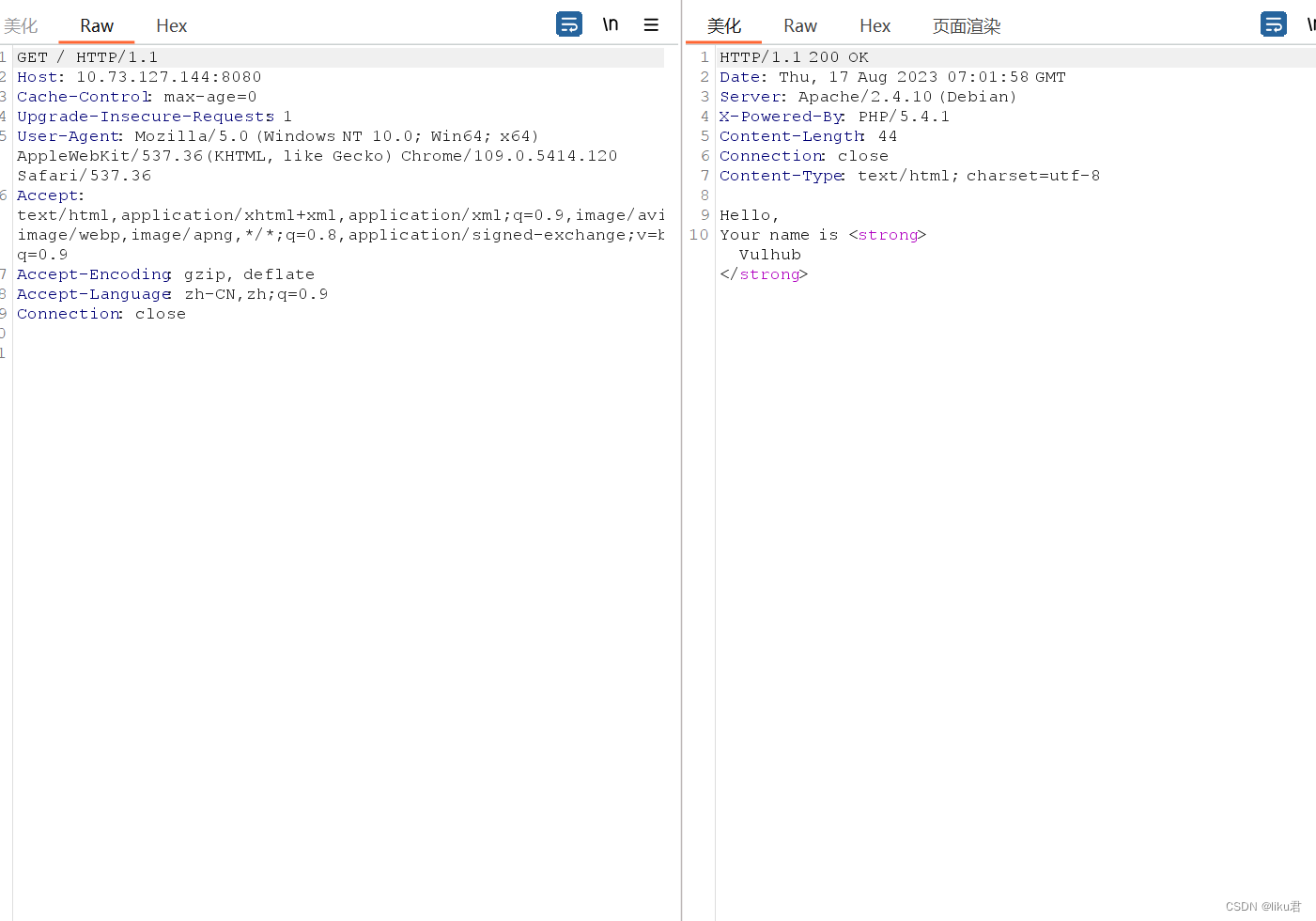Click the Cache-Control header line
This screenshot has width=1316, height=921.
click(x=136, y=97)
